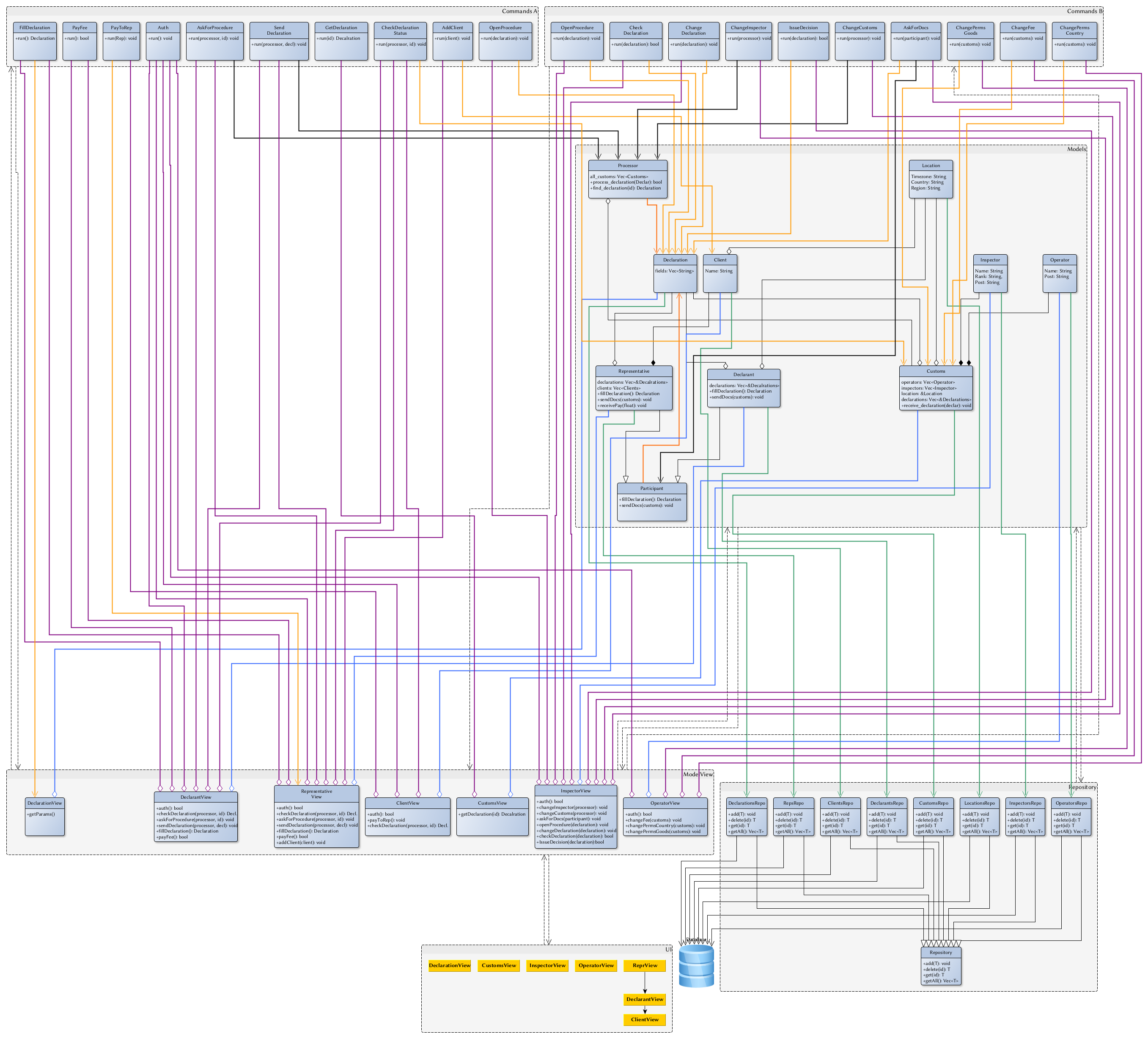1148x1039 pixels.
Task: Click the Participant class box
Action: pyautogui.click(x=651, y=501)
